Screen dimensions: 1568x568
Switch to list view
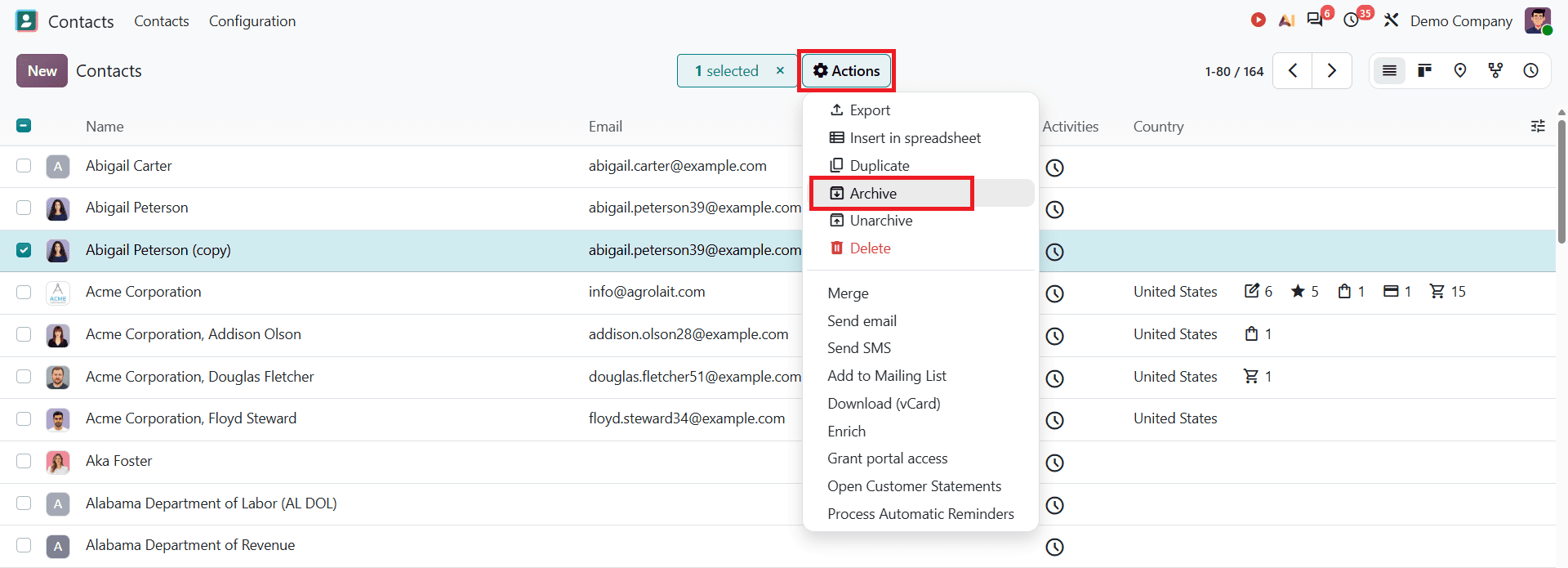click(x=1389, y=71)
